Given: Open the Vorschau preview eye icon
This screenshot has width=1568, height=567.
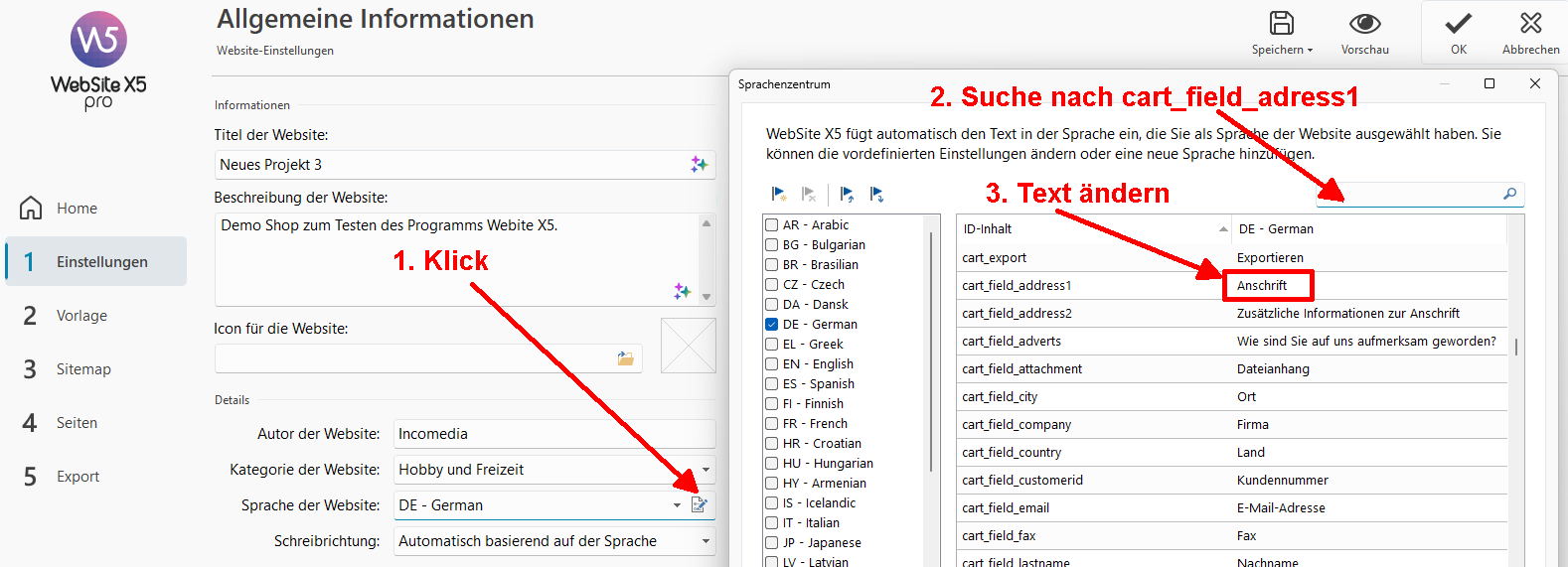Looking at the screenshot, I should [1364, 24].
